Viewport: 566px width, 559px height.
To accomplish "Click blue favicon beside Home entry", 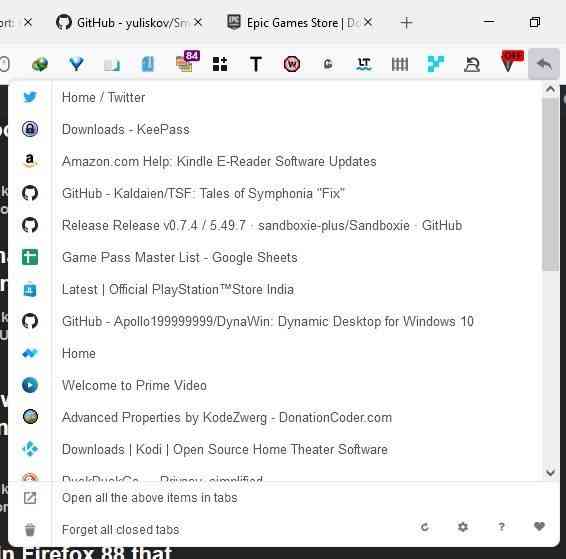I will [x=30, y=353].
